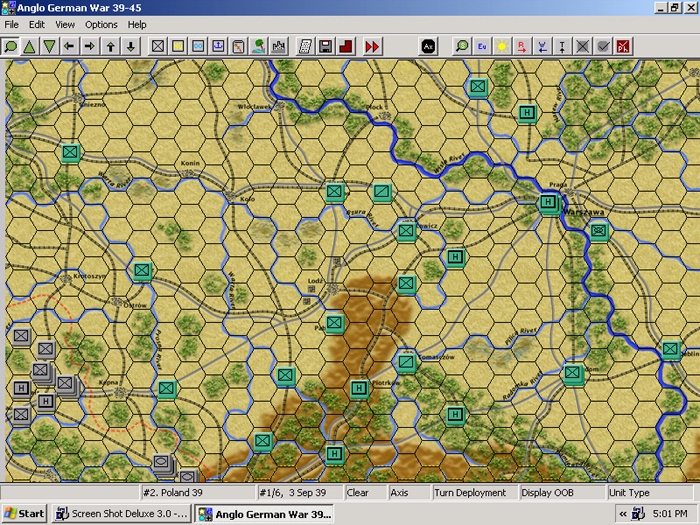Open the Options menu
The width and height of the screenshot is (700, 525).
click(x=101, y=25)
